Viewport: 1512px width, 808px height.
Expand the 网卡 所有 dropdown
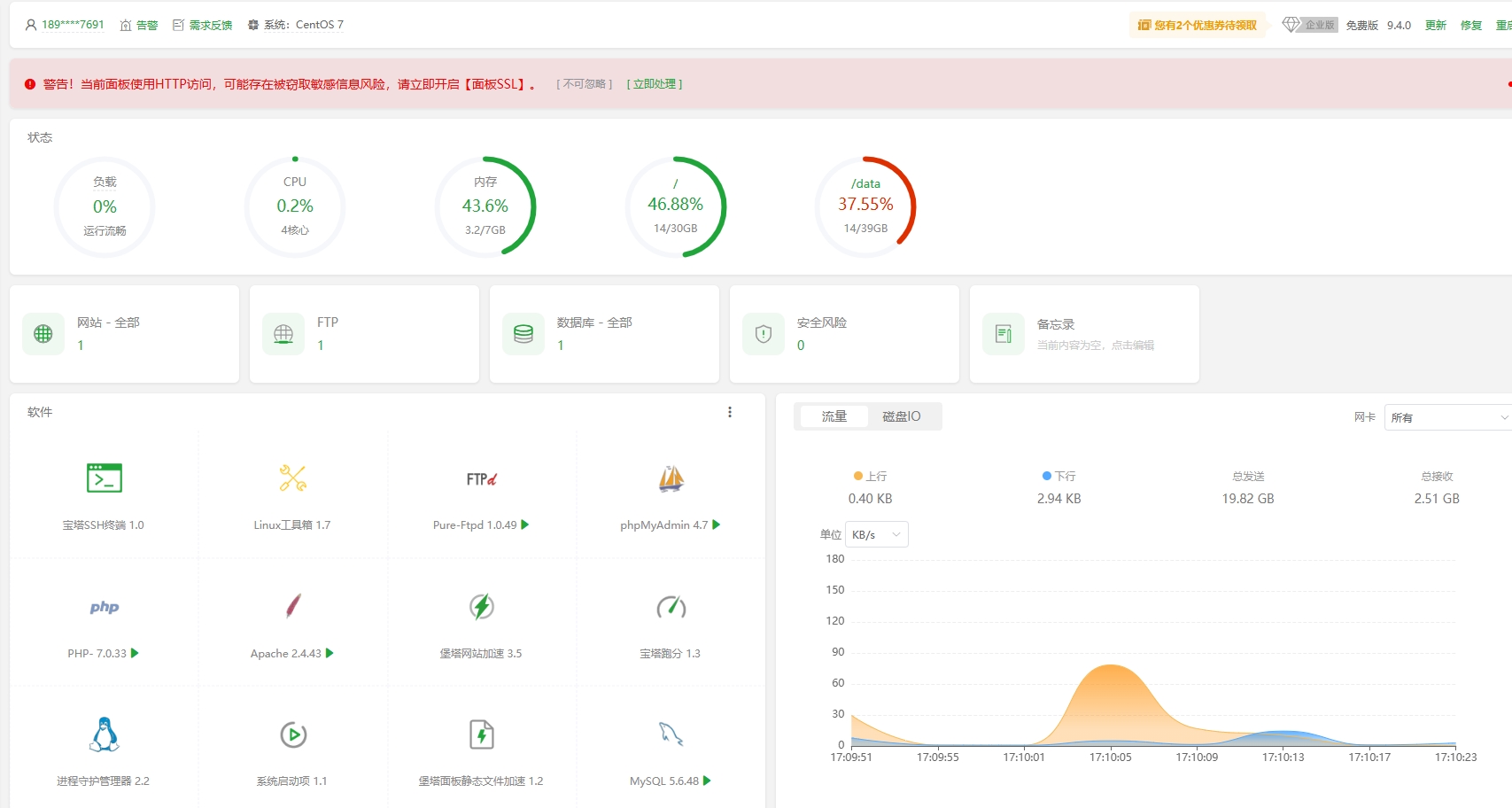point(1448,417)
